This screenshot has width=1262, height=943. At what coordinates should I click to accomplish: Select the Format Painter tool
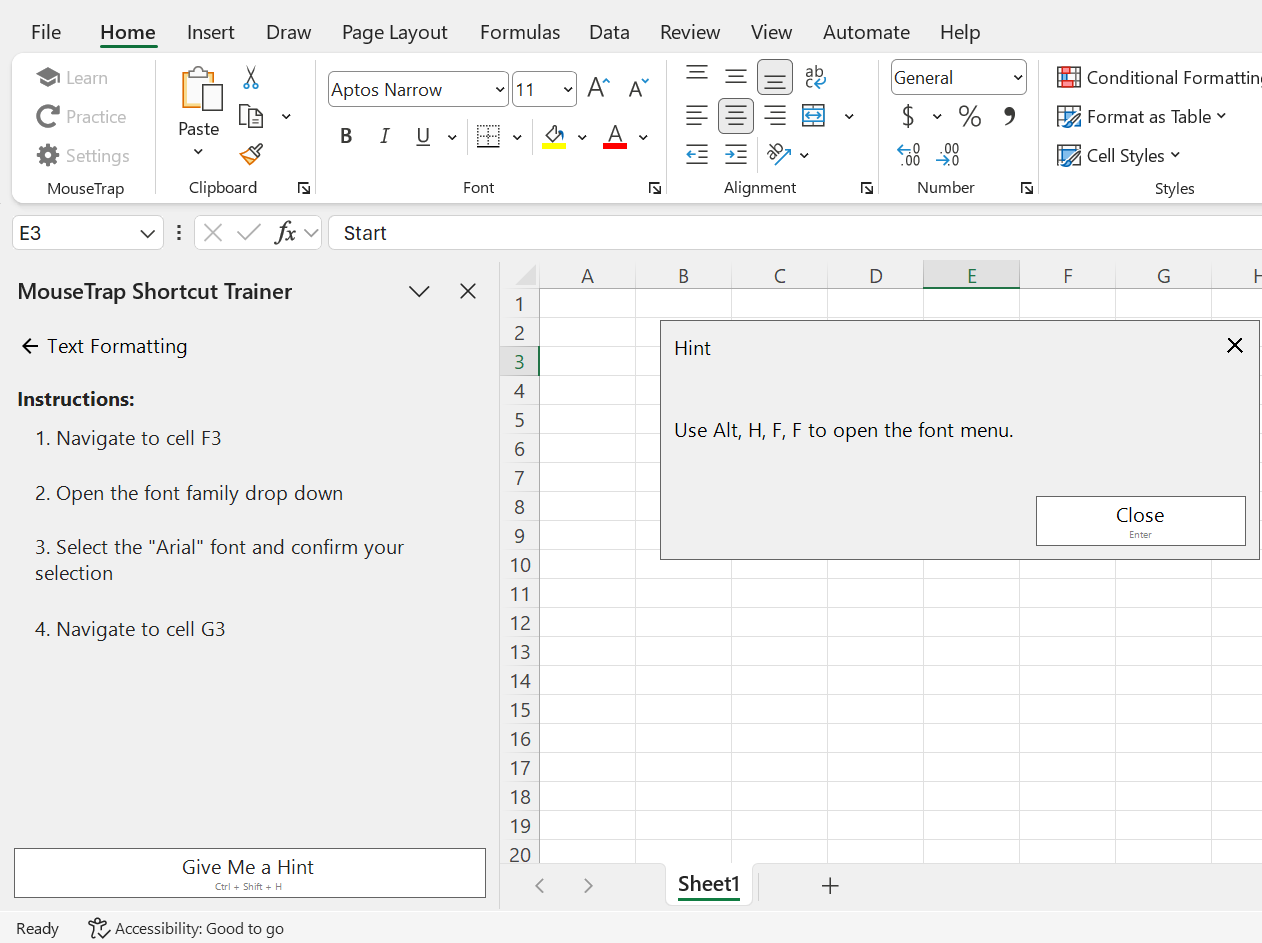pyautogui.click(x=250, y=155)
